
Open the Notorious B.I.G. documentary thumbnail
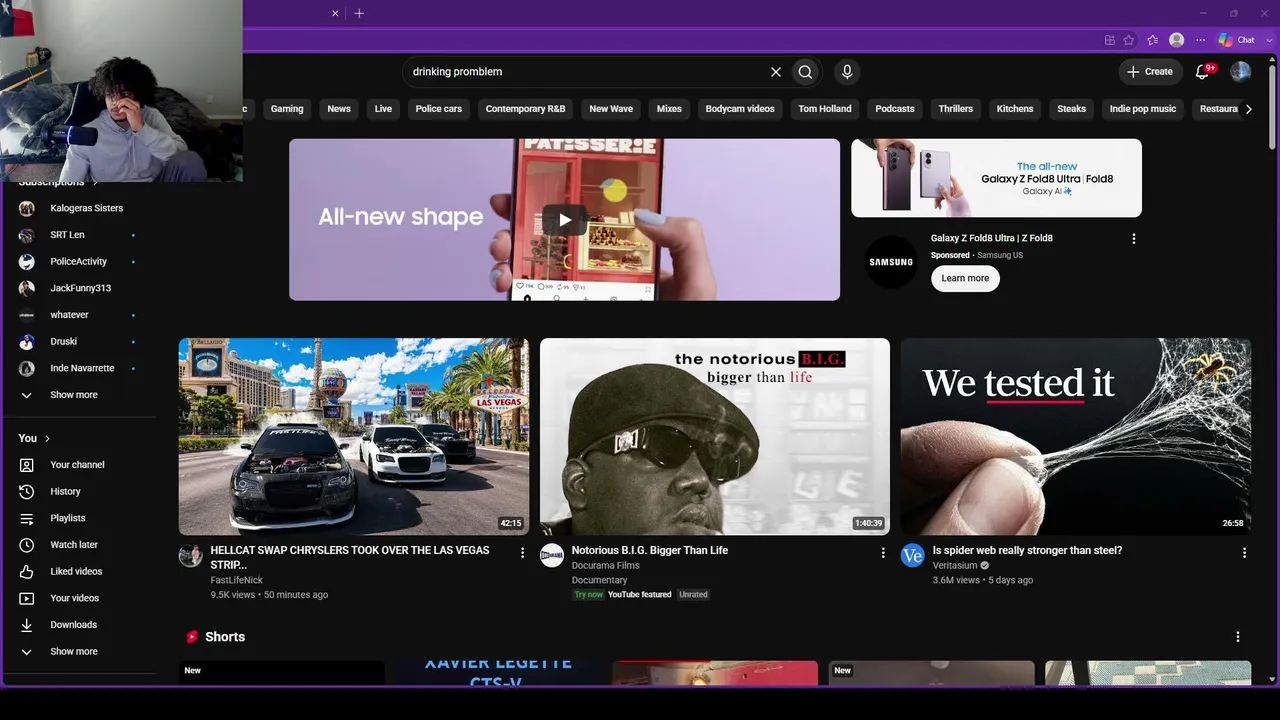pos(715,437)
